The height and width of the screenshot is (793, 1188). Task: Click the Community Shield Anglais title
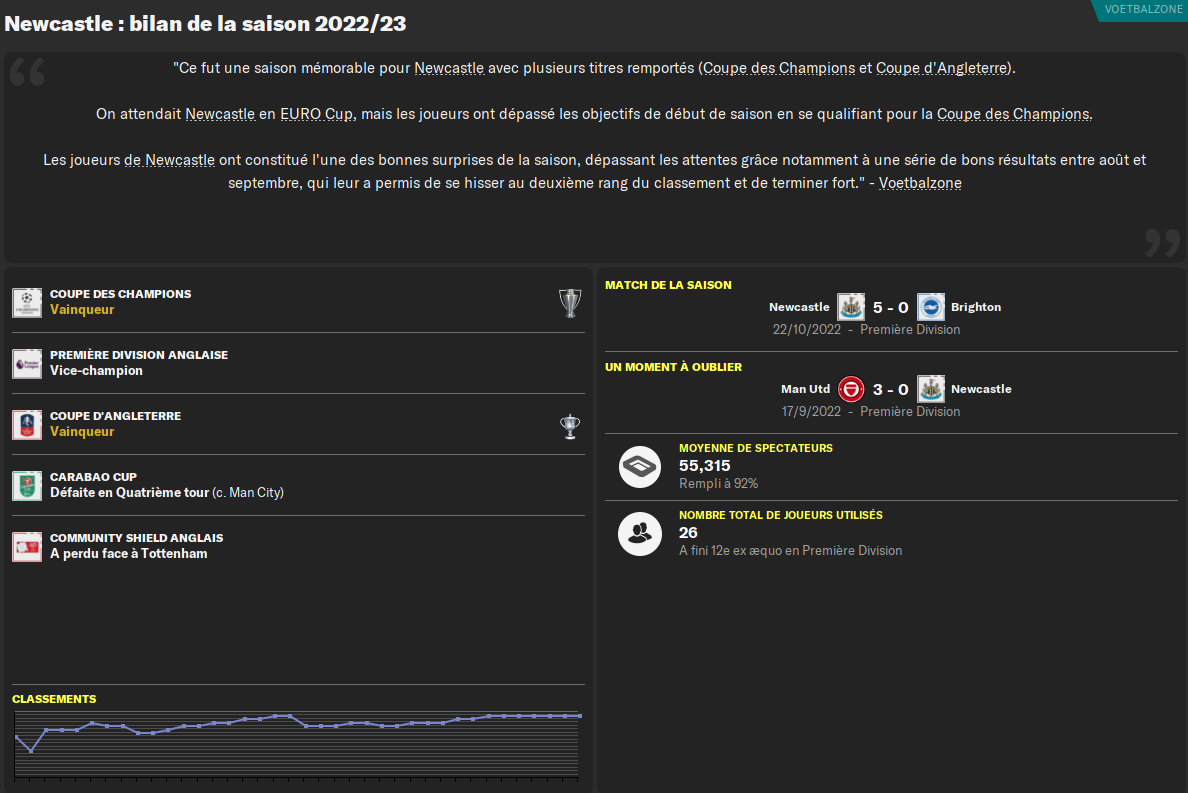136,538
